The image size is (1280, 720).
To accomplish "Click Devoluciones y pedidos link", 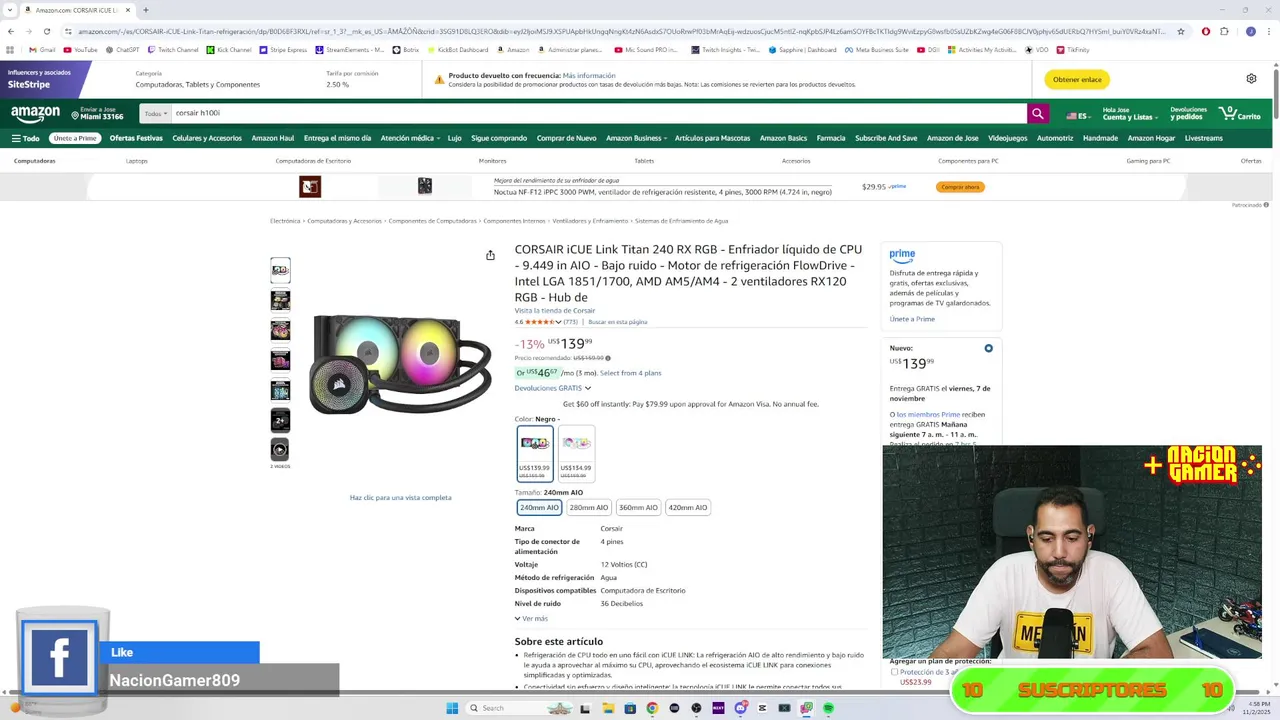I will (1188, 114).
